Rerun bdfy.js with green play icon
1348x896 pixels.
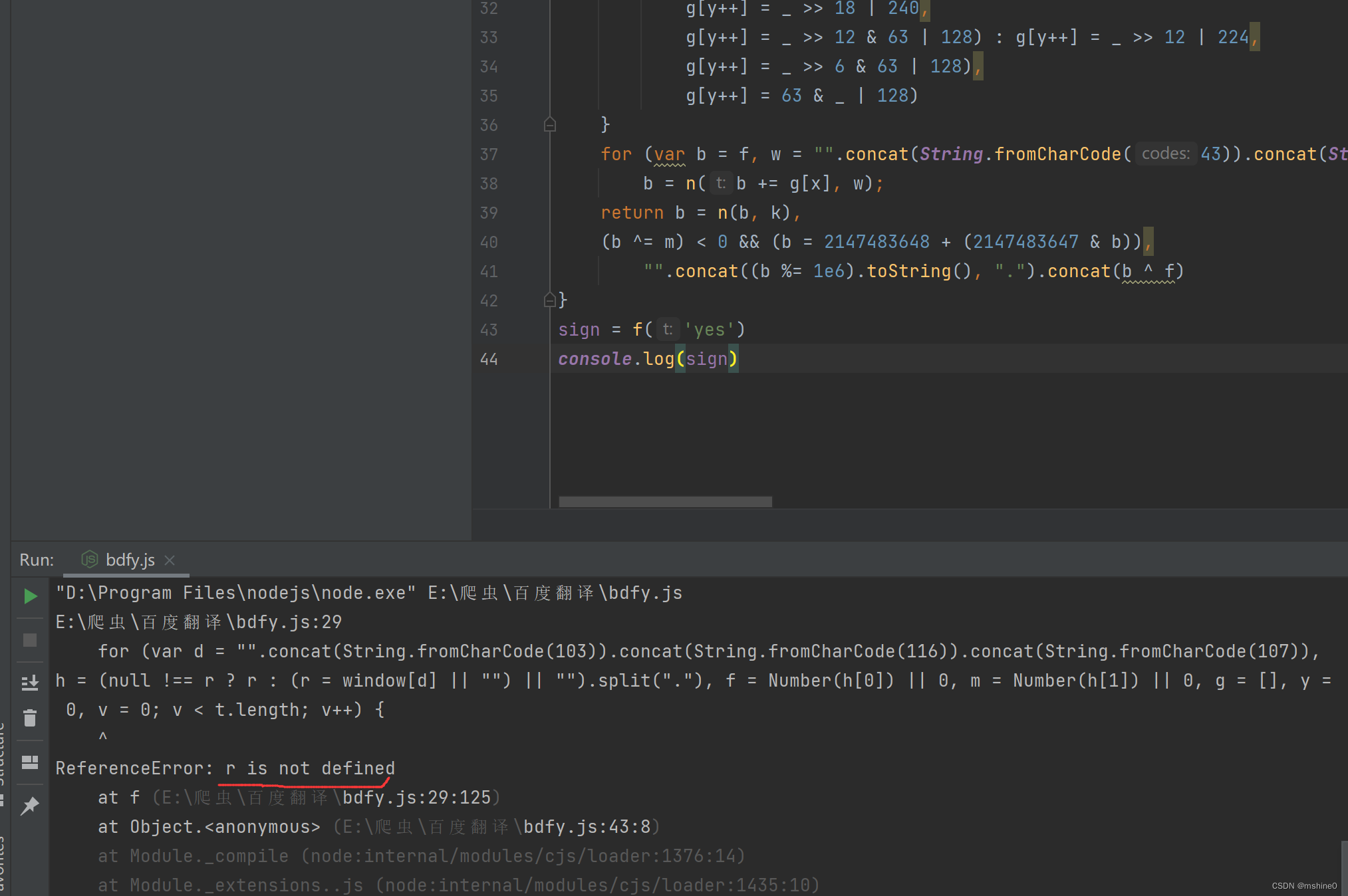tap(30, 596)
